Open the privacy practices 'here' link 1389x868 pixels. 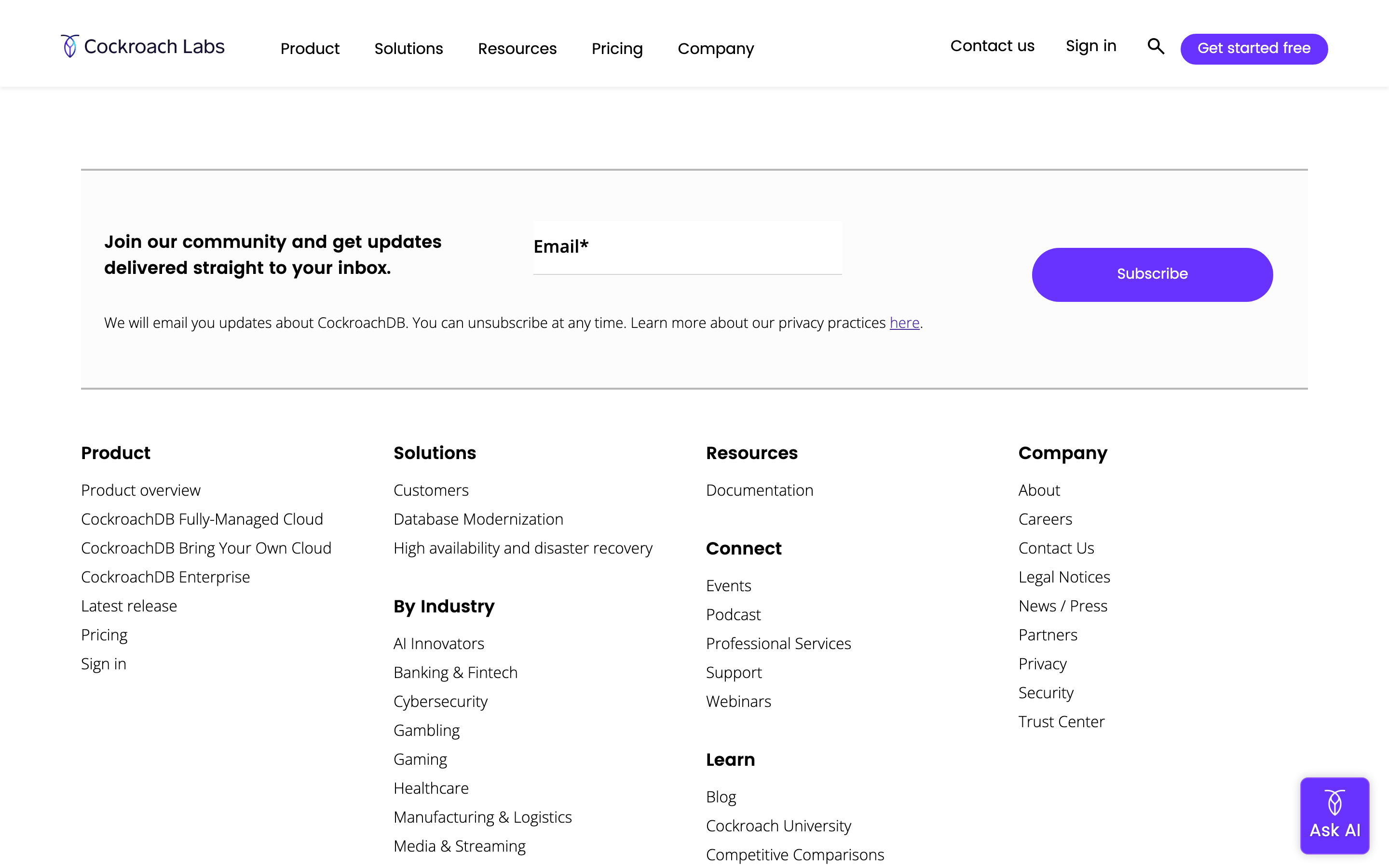[905, 323]
